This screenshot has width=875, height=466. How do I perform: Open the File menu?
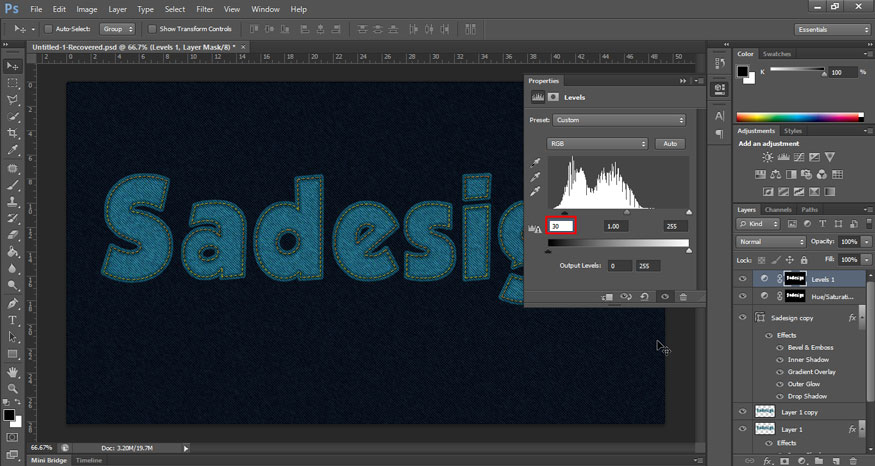[36, 9]
